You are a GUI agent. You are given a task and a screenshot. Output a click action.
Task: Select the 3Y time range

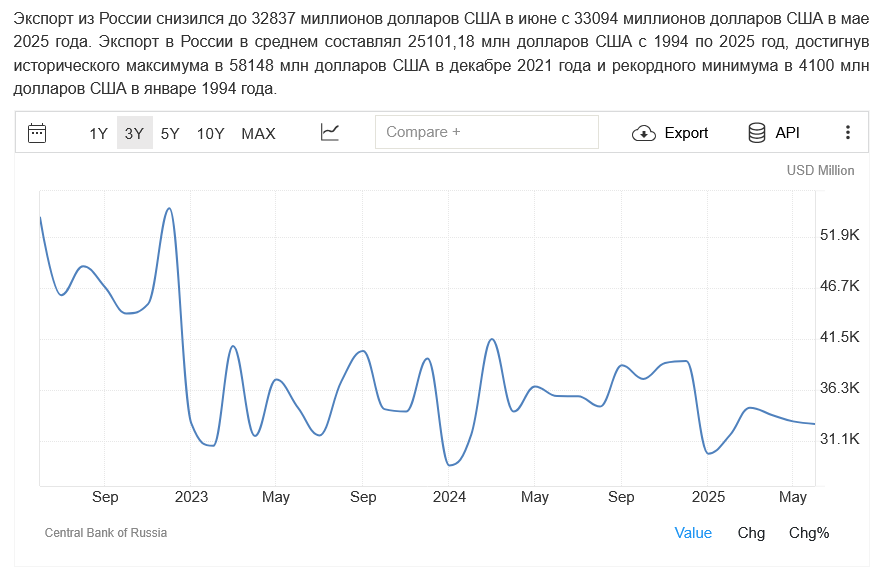click(134, 133)
